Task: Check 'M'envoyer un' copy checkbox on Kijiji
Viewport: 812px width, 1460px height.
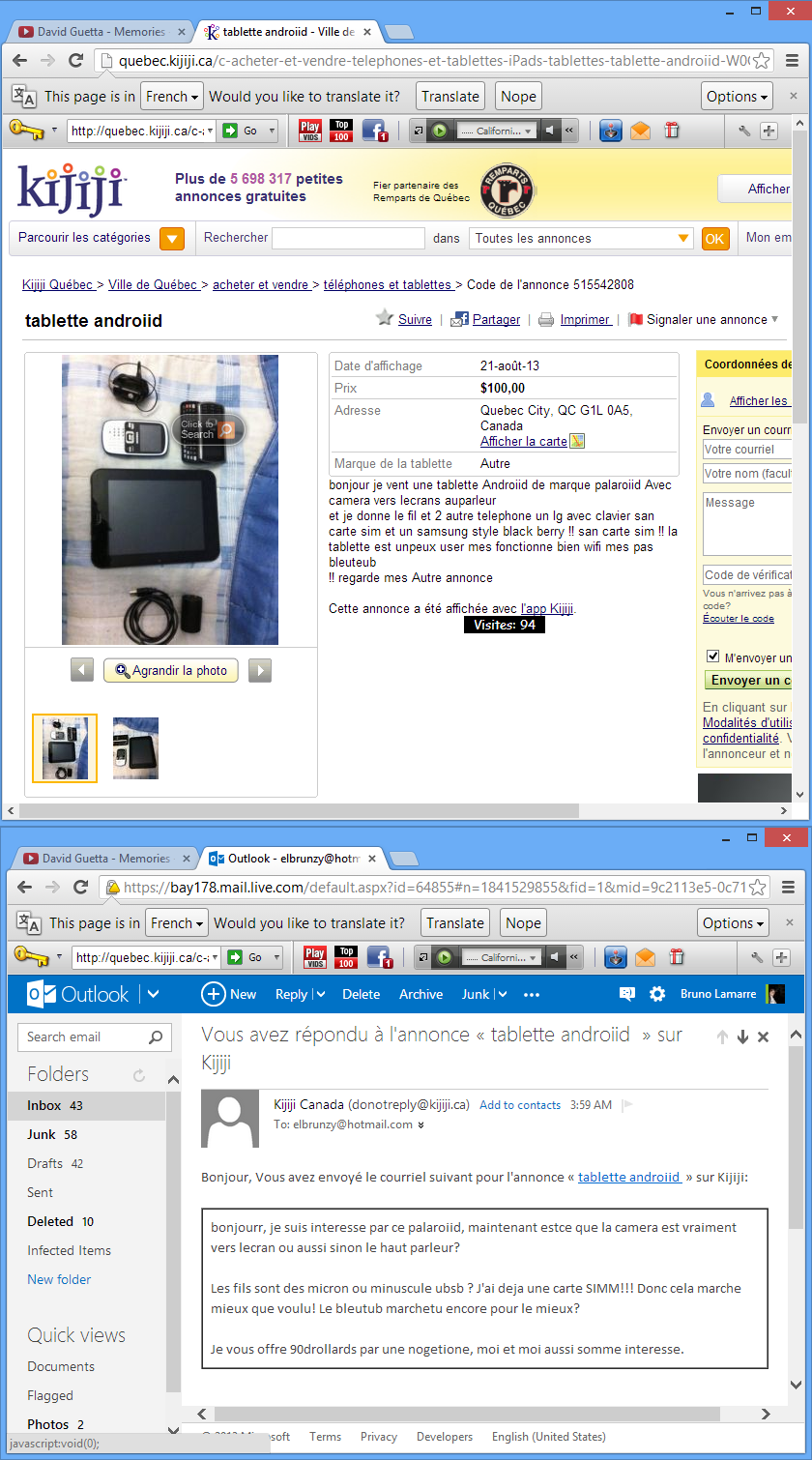Action: pos(713,657)
